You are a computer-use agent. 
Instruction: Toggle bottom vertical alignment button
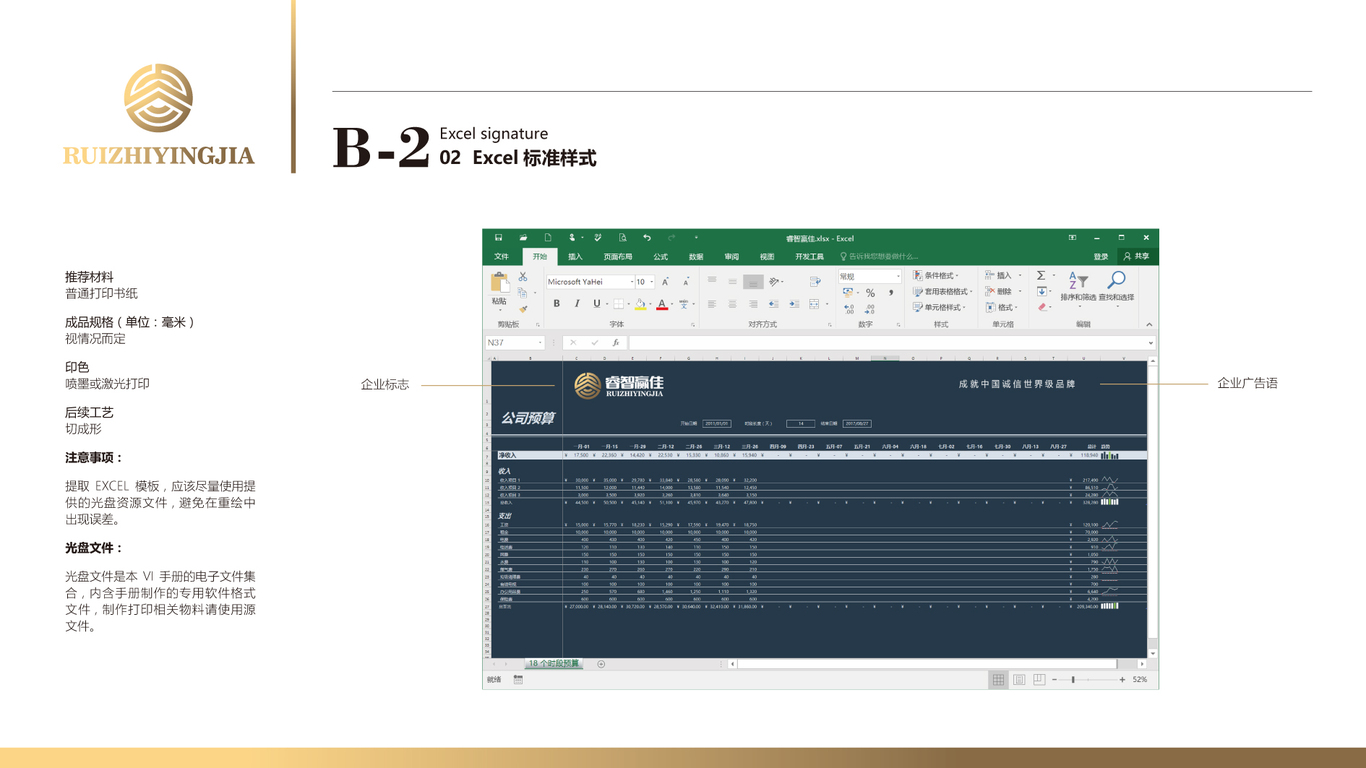click(753, 282)
